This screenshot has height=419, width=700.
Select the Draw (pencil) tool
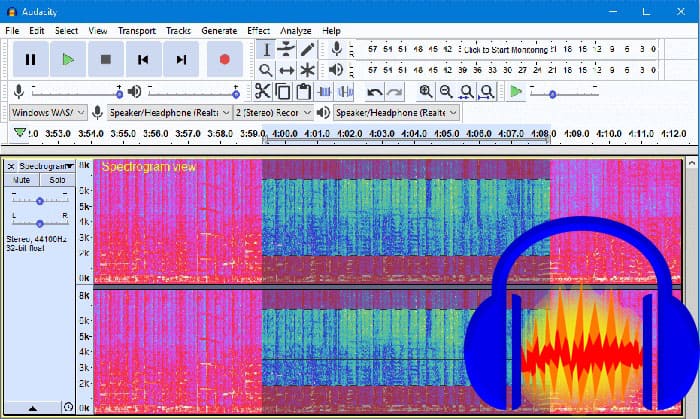pos(307,50)
